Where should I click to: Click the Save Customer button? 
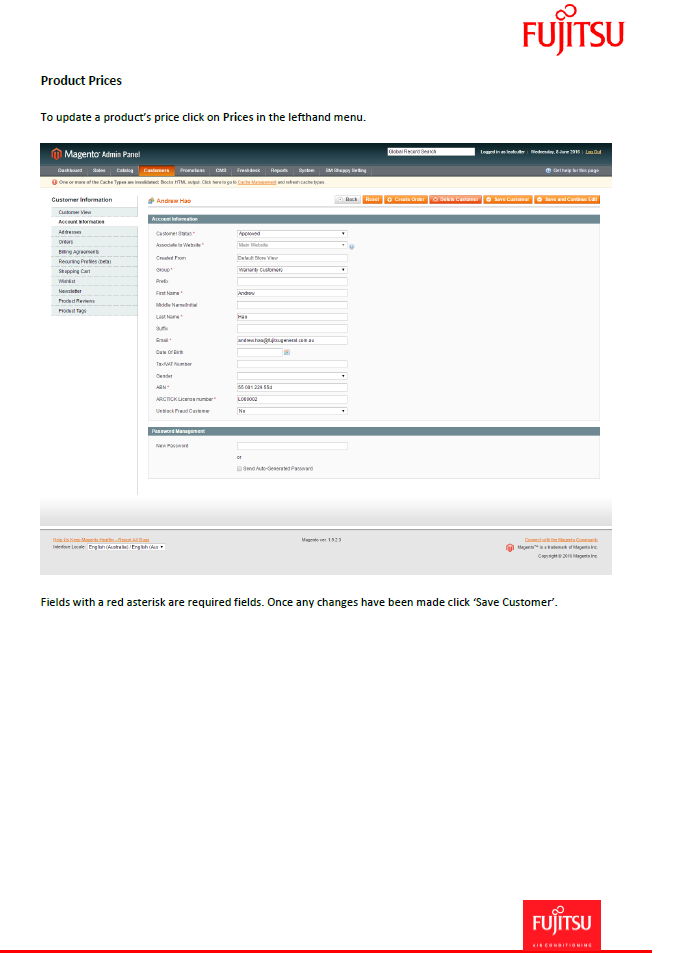pyautogui.click(x=508, y=199)
